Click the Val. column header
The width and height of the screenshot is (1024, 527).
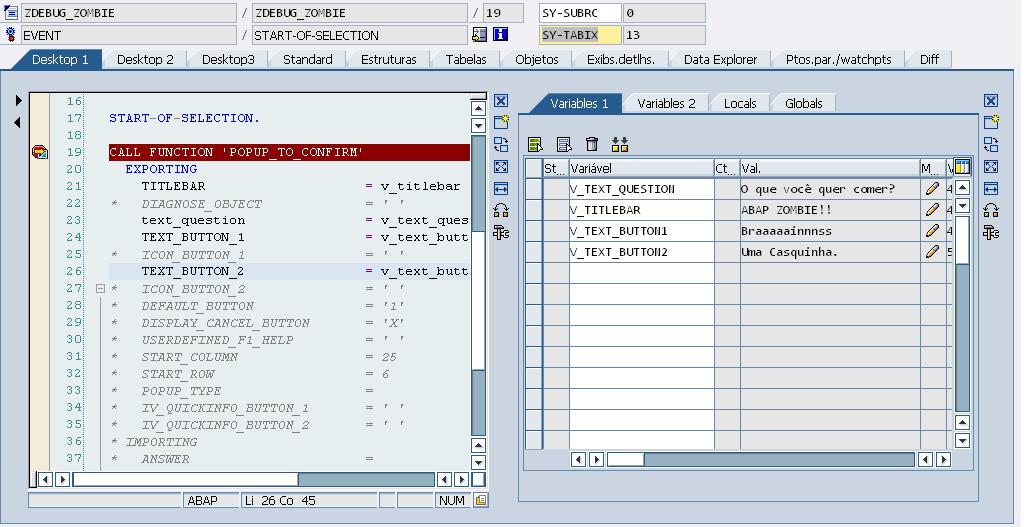click(x=828, y=168)
